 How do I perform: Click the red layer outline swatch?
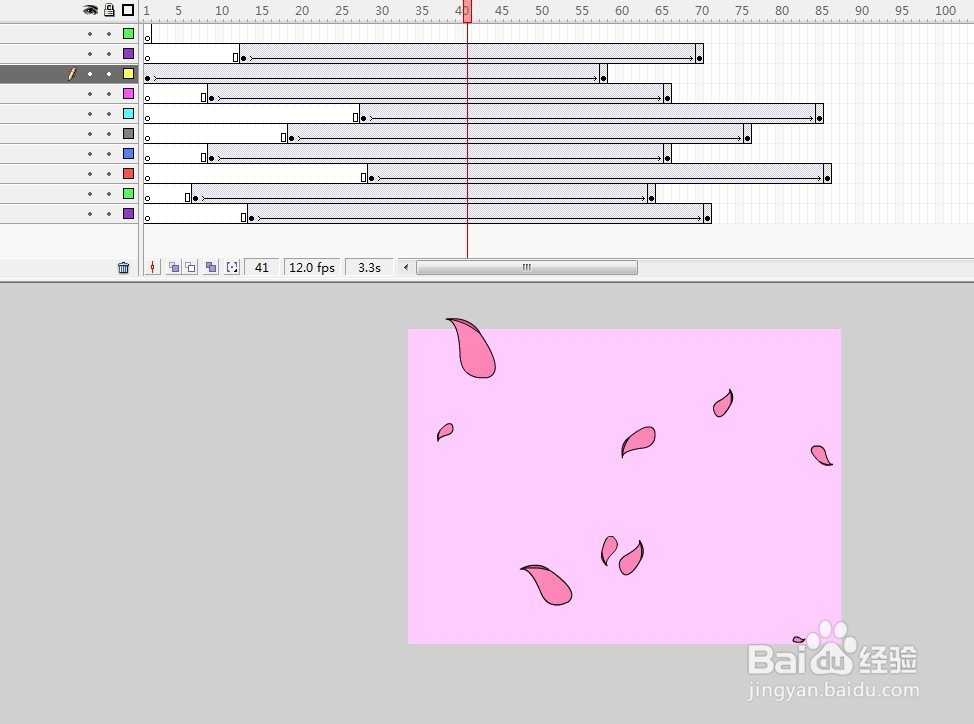129,173
